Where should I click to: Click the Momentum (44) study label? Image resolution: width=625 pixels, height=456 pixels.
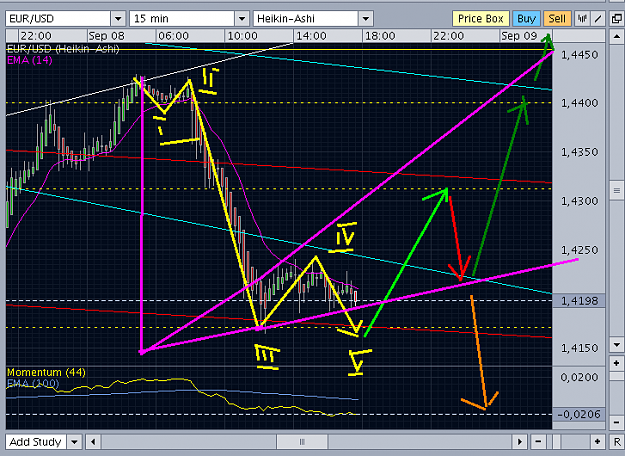(46, 372)
